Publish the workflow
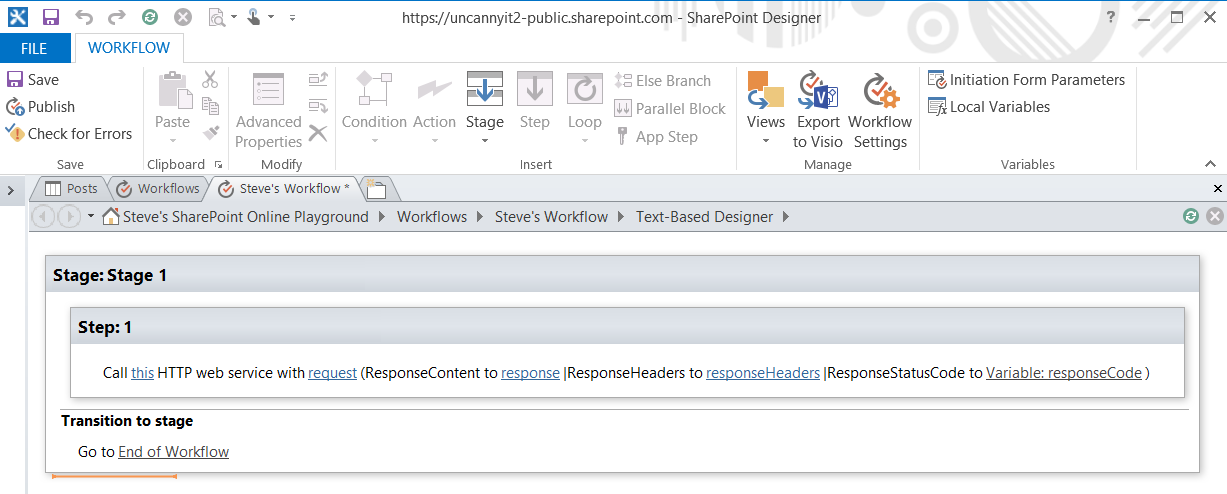 tap(41, 107)
